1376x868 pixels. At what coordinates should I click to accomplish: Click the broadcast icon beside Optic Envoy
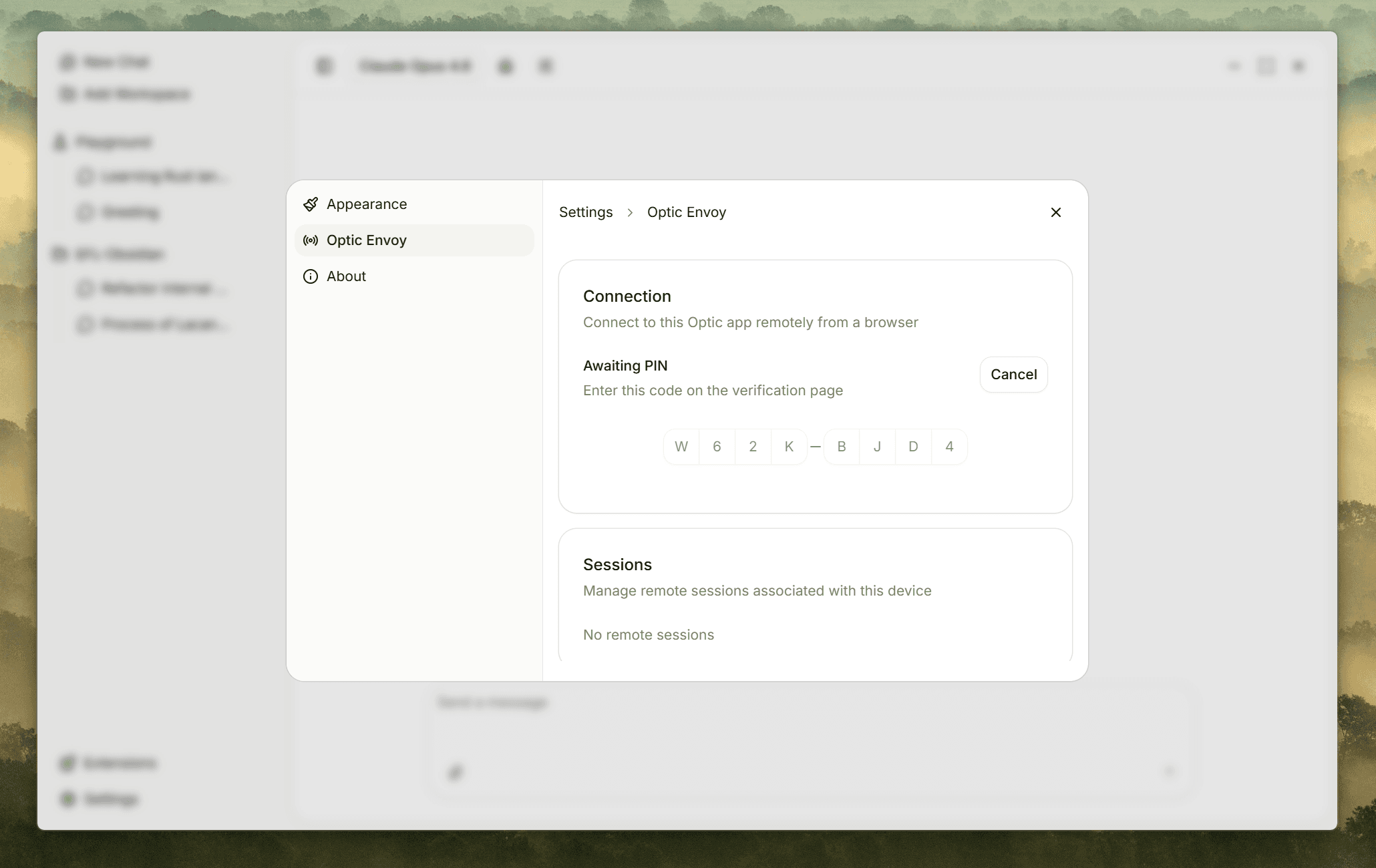311,240
